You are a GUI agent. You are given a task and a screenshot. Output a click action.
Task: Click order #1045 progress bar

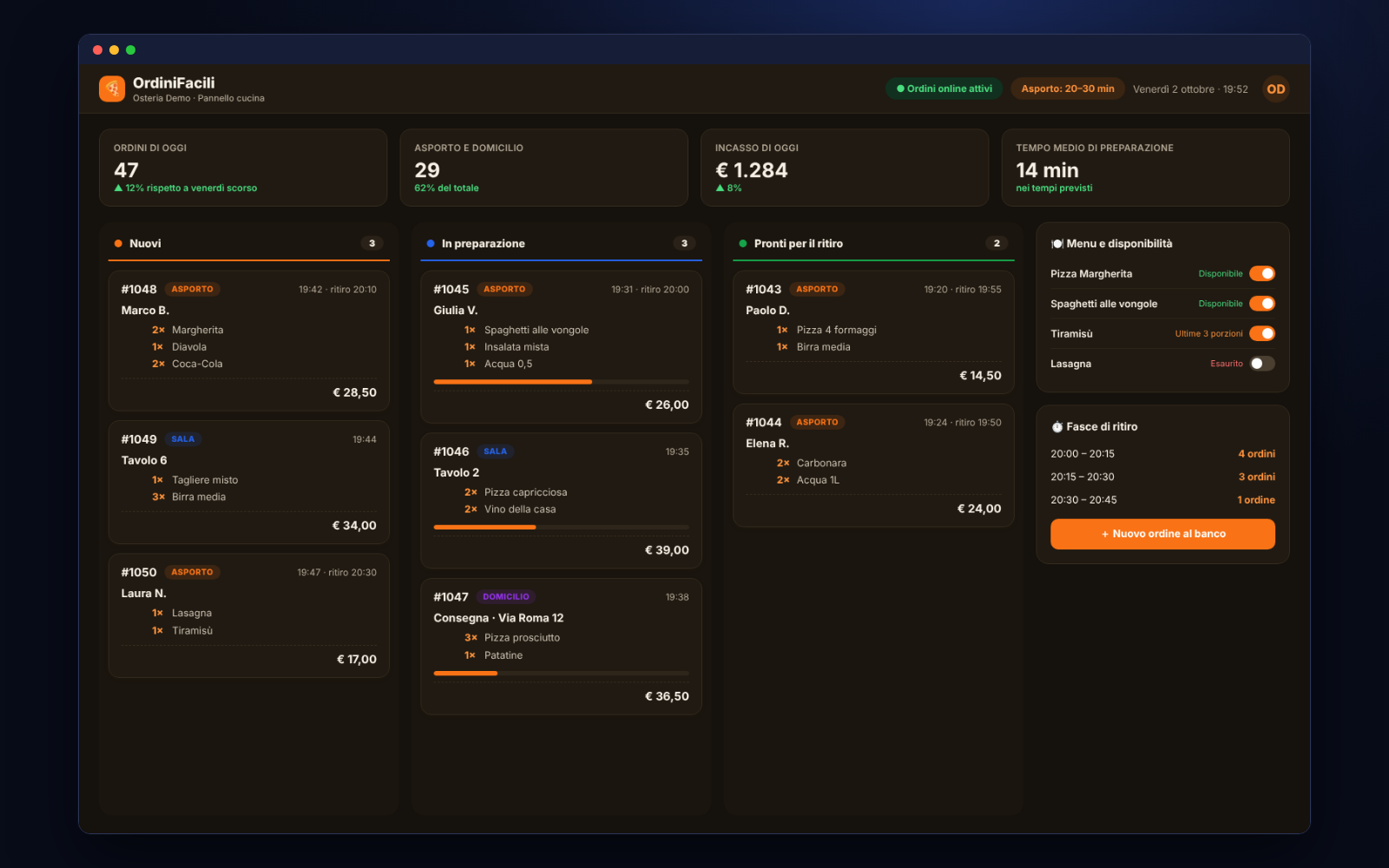[x=561, y=382]
